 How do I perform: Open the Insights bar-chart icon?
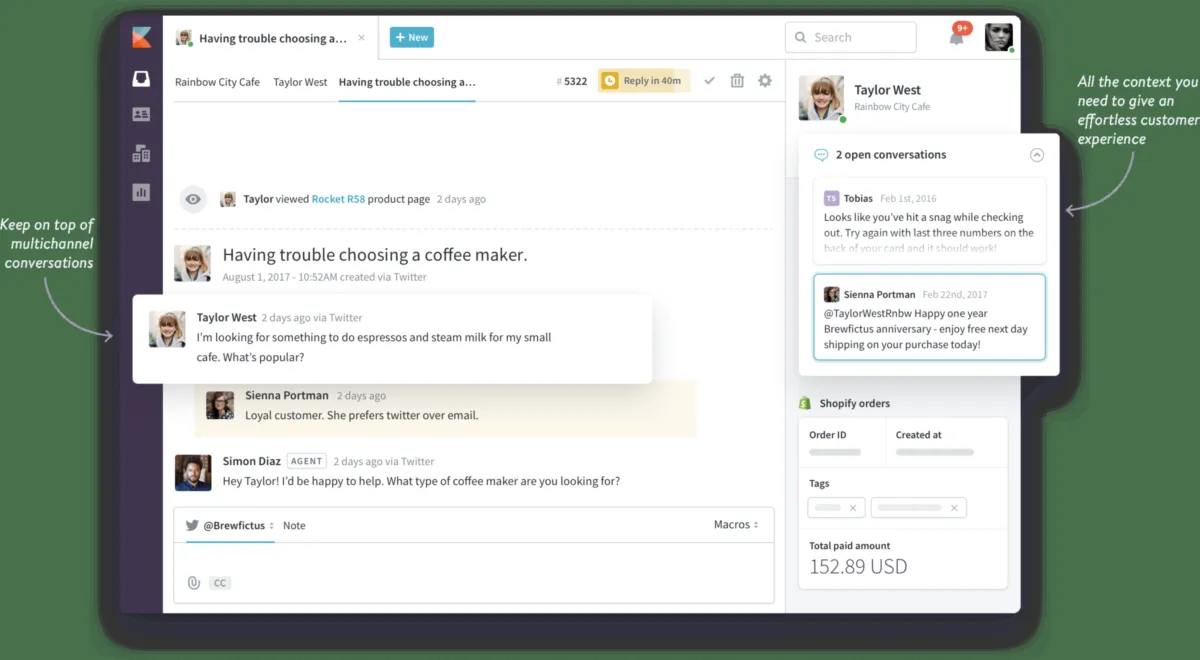pyautogui.click(x=141, y=191)
